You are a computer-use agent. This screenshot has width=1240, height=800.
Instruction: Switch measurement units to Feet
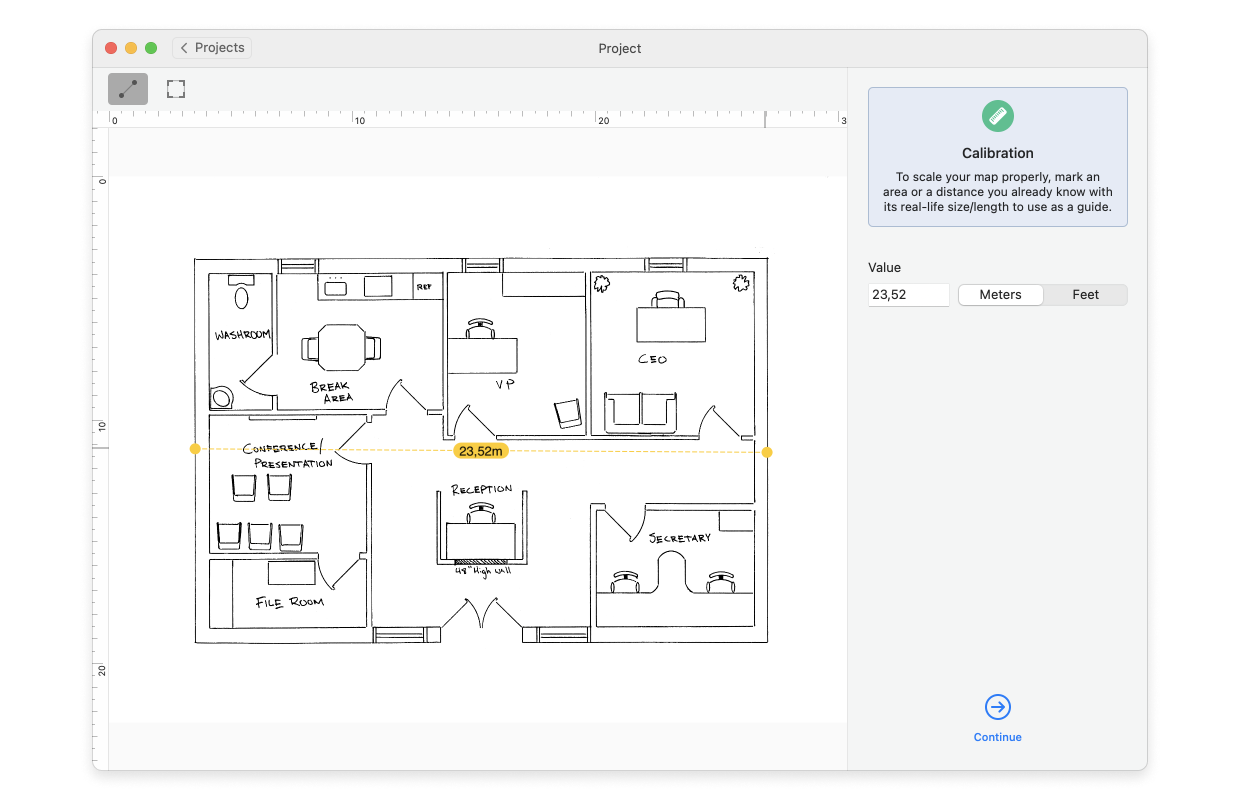click(x=1085, y=294)
